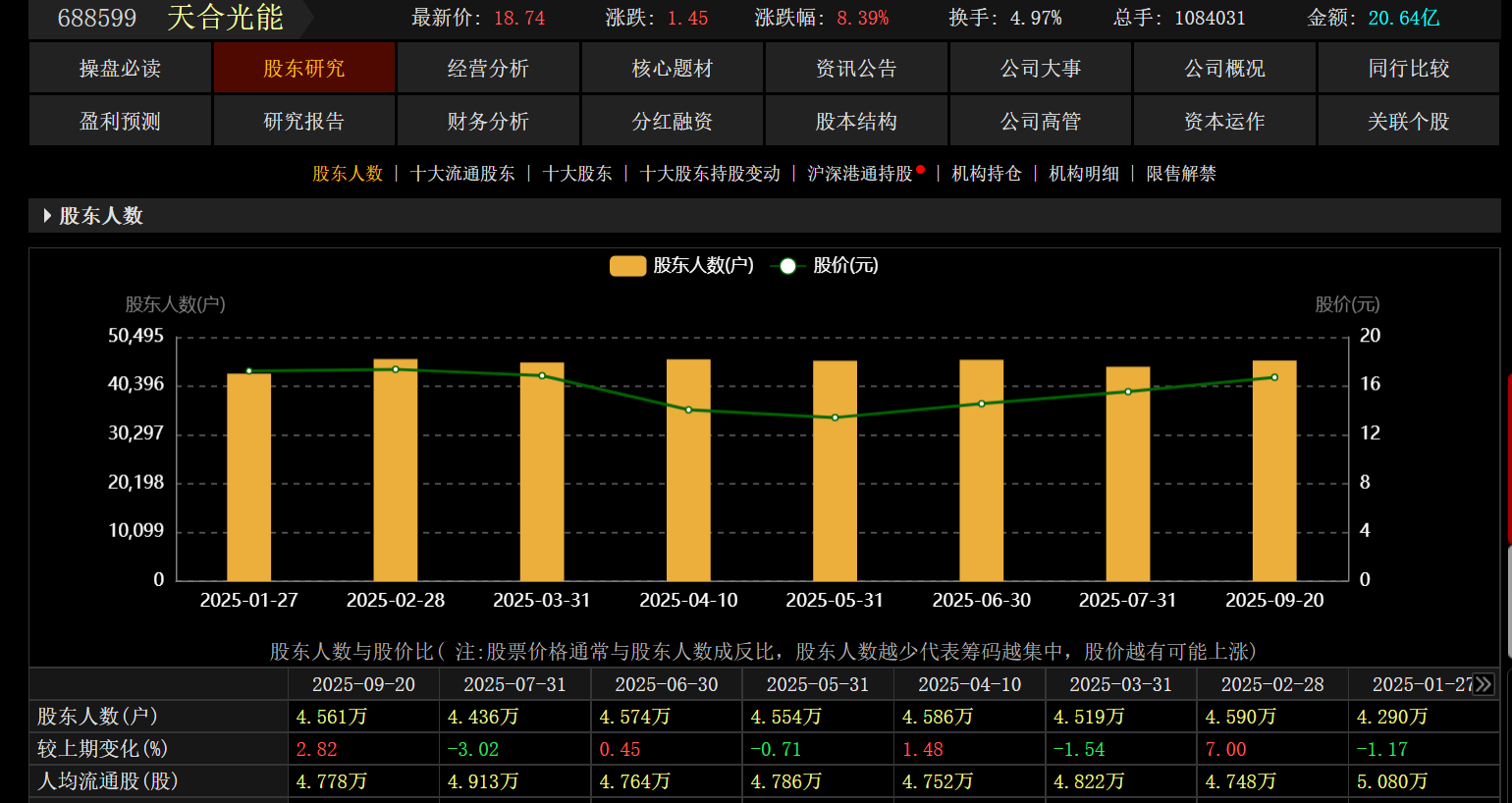
Task: Click stock name 天合光能
Action: click(225, 18)
